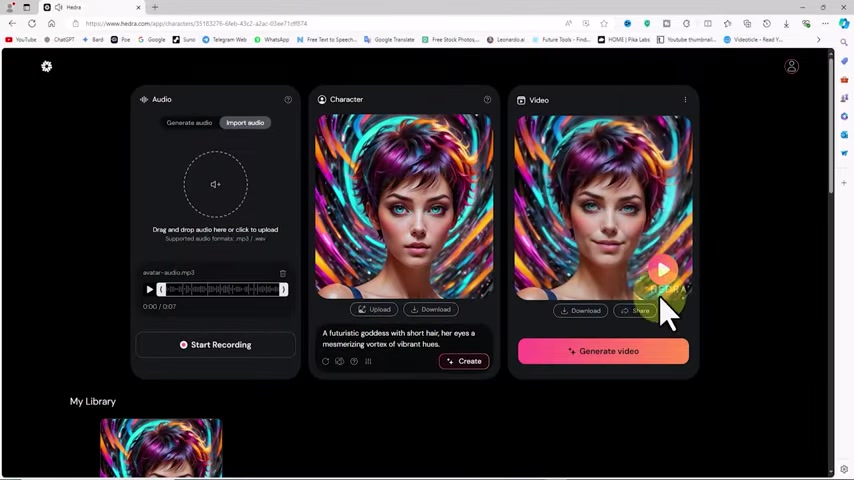Switch to the Import audio tab
The width and height of the screenshot is (854, 480).
245,123
